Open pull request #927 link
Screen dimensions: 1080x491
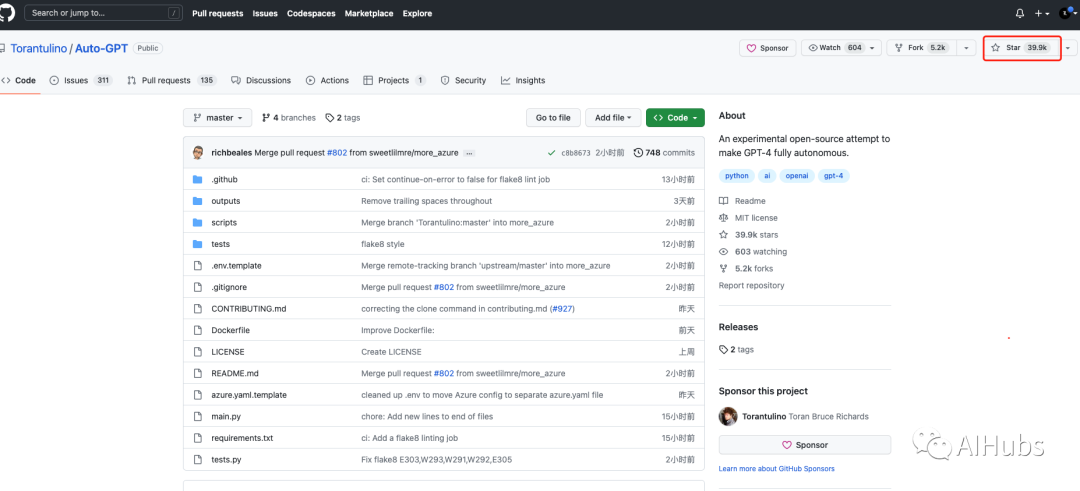point(562,309)
